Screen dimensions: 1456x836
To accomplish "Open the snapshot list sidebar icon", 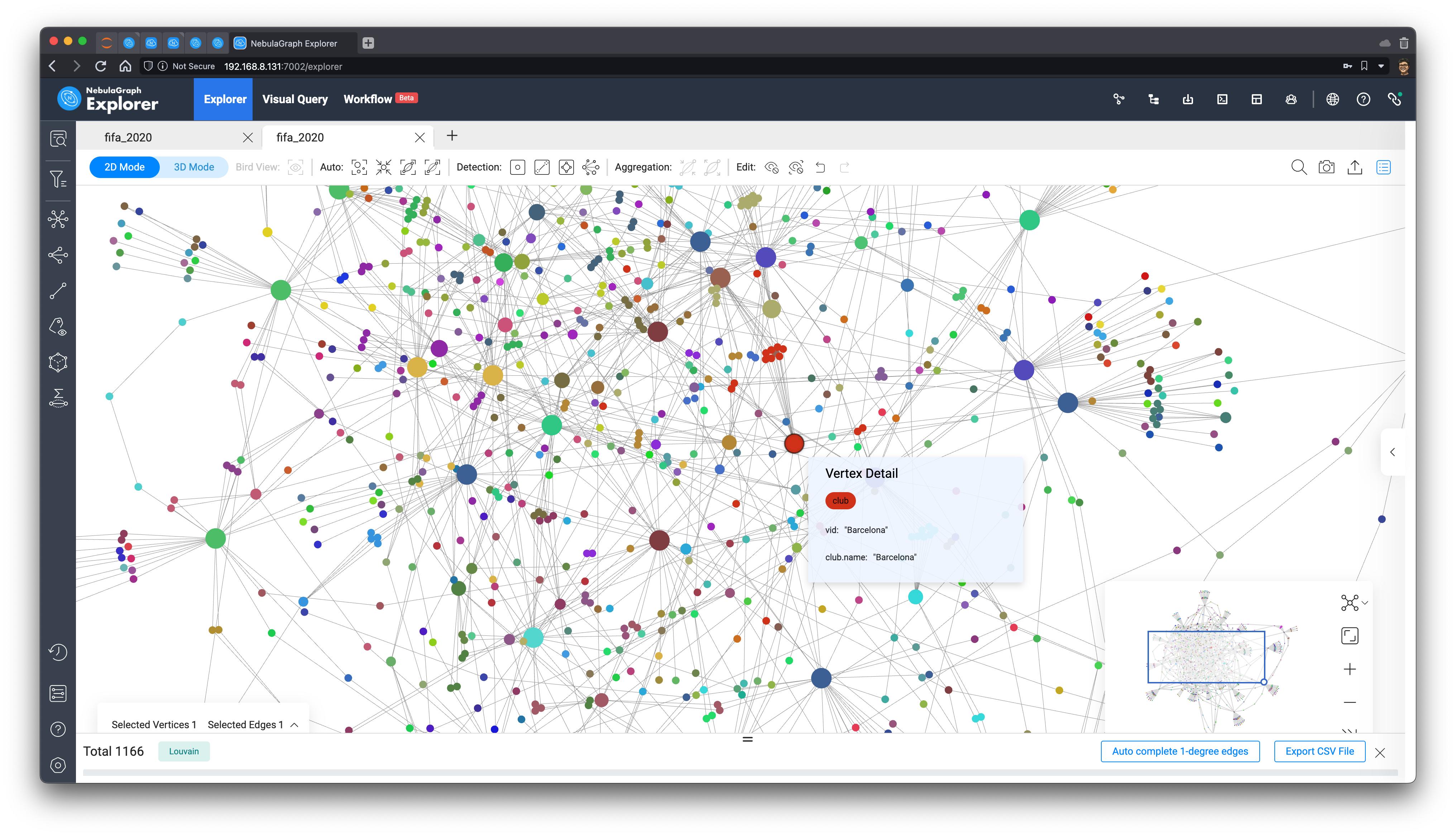I will click(x=58, y=693).
